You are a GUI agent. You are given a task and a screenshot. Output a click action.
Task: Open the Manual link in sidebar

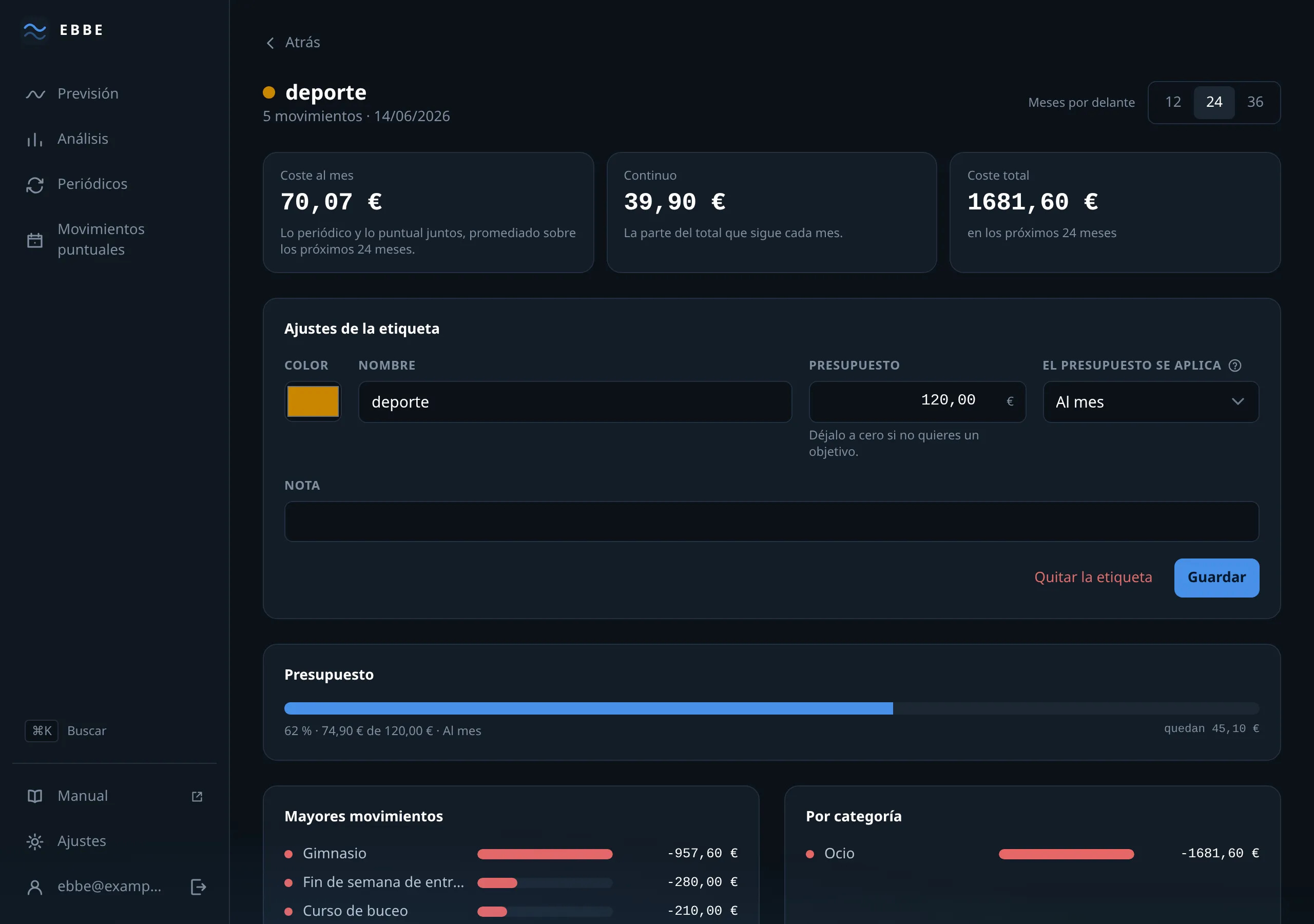pyautogui.click(x=114, y=796)
